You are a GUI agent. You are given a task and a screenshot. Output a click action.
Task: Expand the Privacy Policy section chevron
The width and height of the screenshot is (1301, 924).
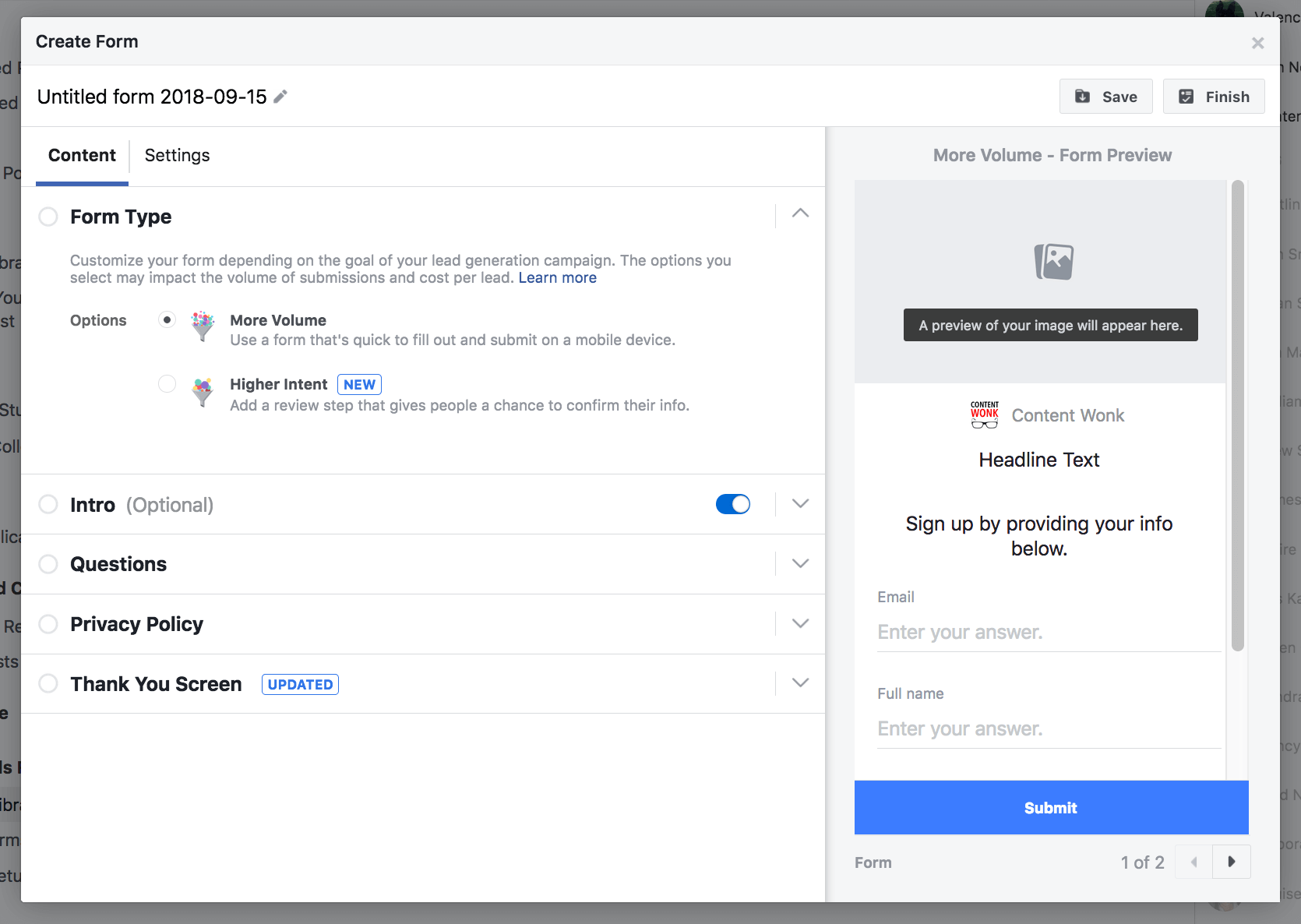point(800,623)
